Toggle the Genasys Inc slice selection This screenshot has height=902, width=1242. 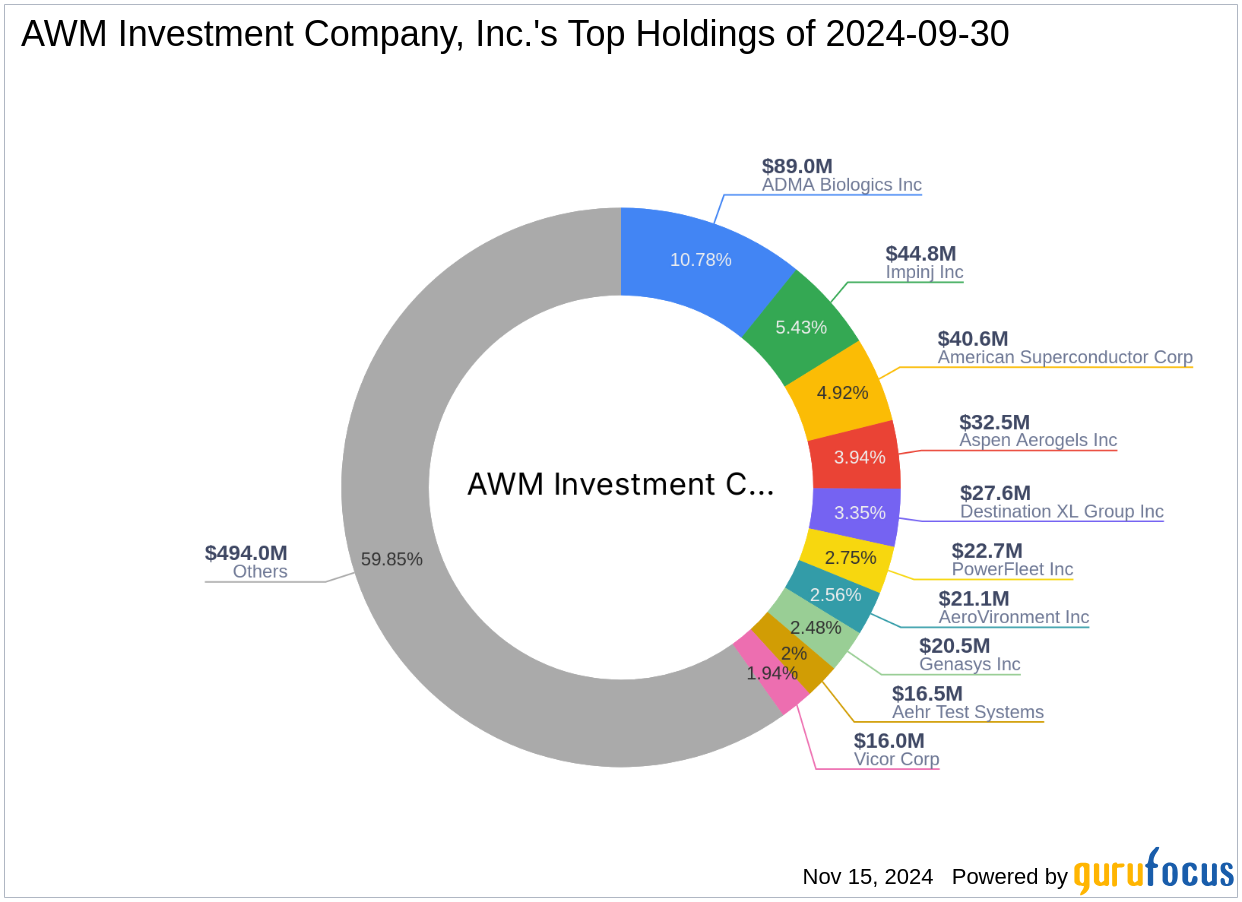pyautogui.click(x=815, y=627)
